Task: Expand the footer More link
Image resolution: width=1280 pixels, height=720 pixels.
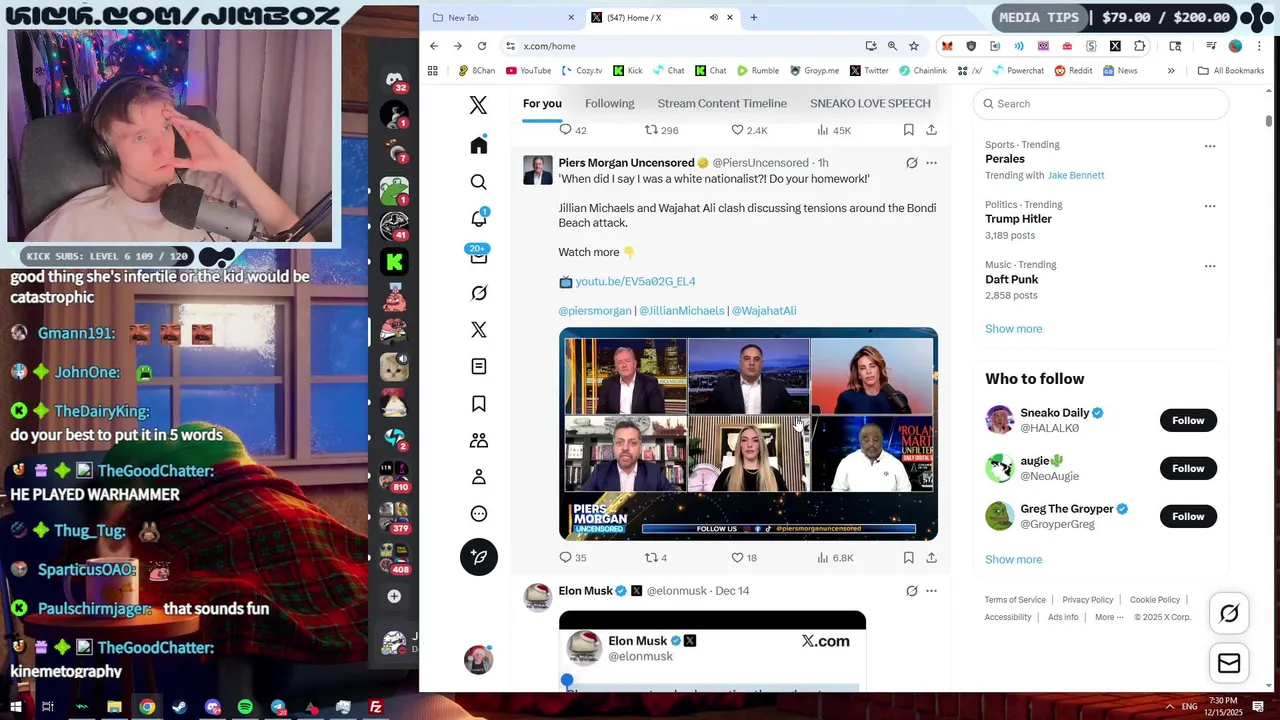Action: click(x=1109, y=617)
